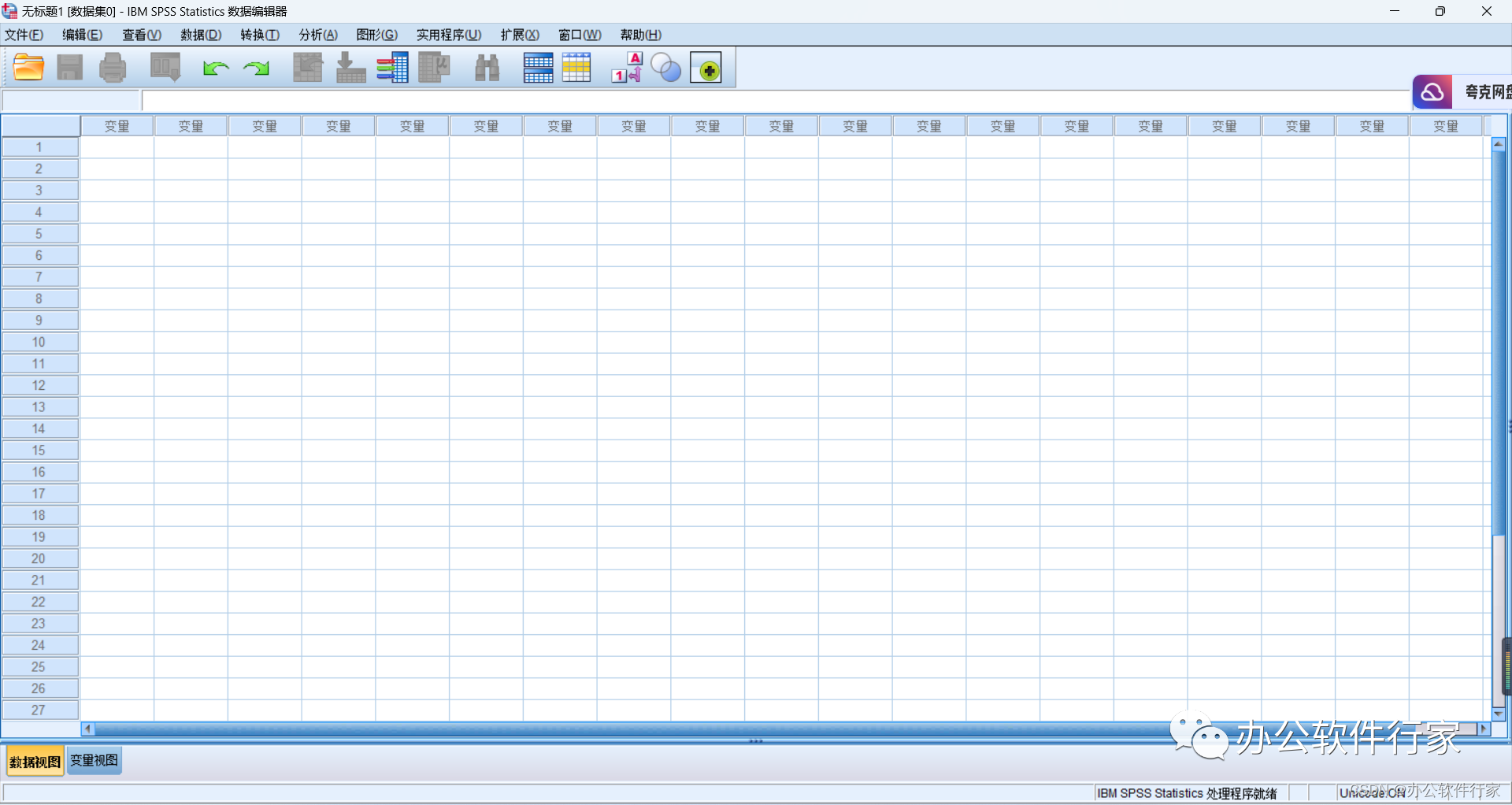The width and height of the screenshot is (1512, 805).
Task: Restore down the SPSS window
Action: click(x=1440, y=11)
